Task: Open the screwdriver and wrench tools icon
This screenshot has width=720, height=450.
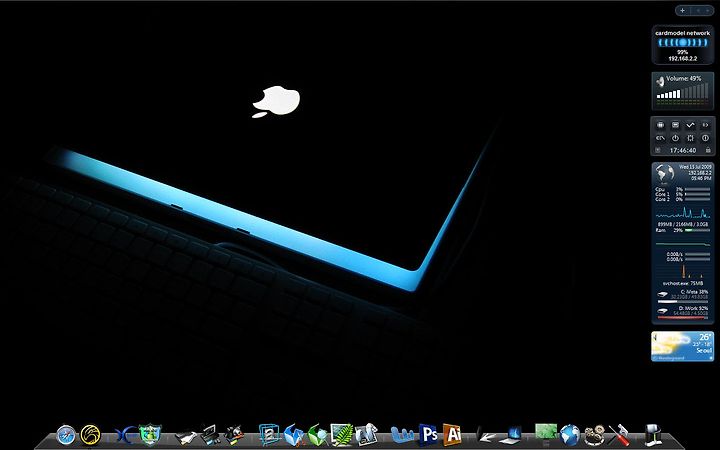Action: pyautogui.click(x=619, y=435)
